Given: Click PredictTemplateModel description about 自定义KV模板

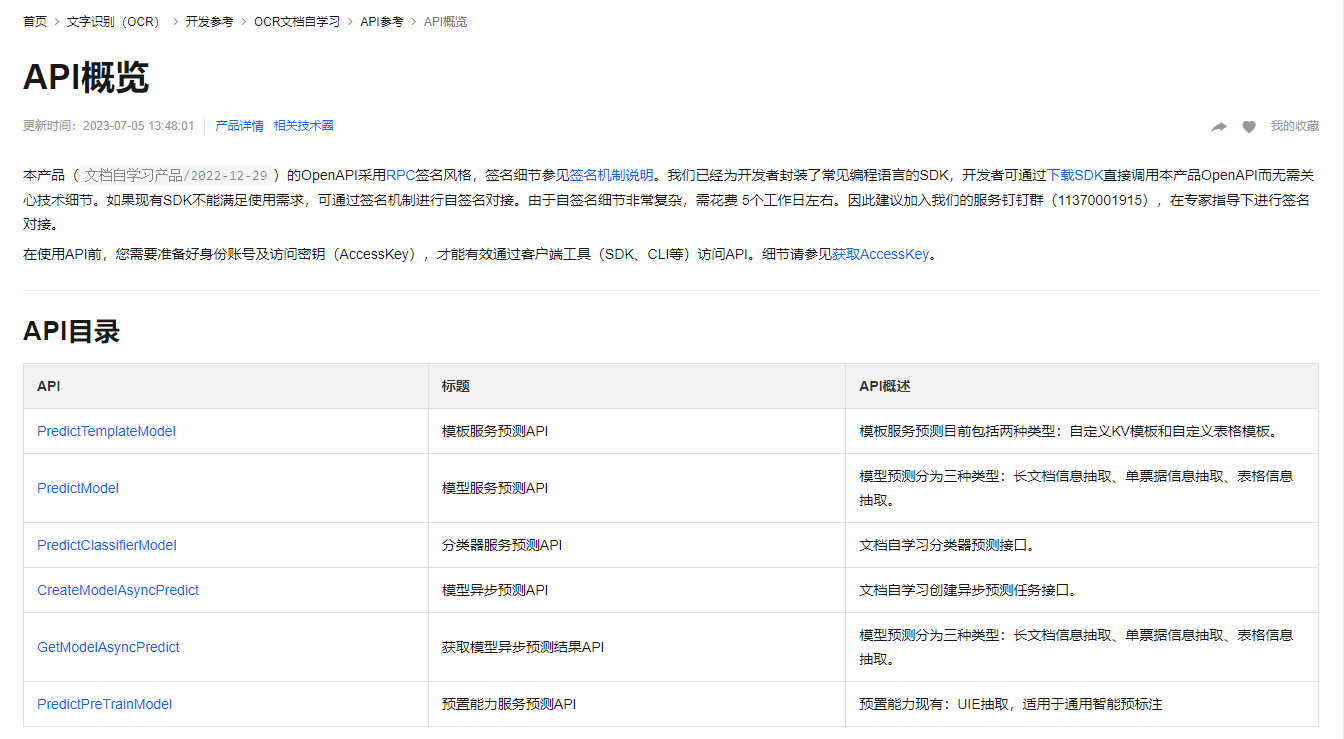Looking at the screenshot, I should (1082, 431).
